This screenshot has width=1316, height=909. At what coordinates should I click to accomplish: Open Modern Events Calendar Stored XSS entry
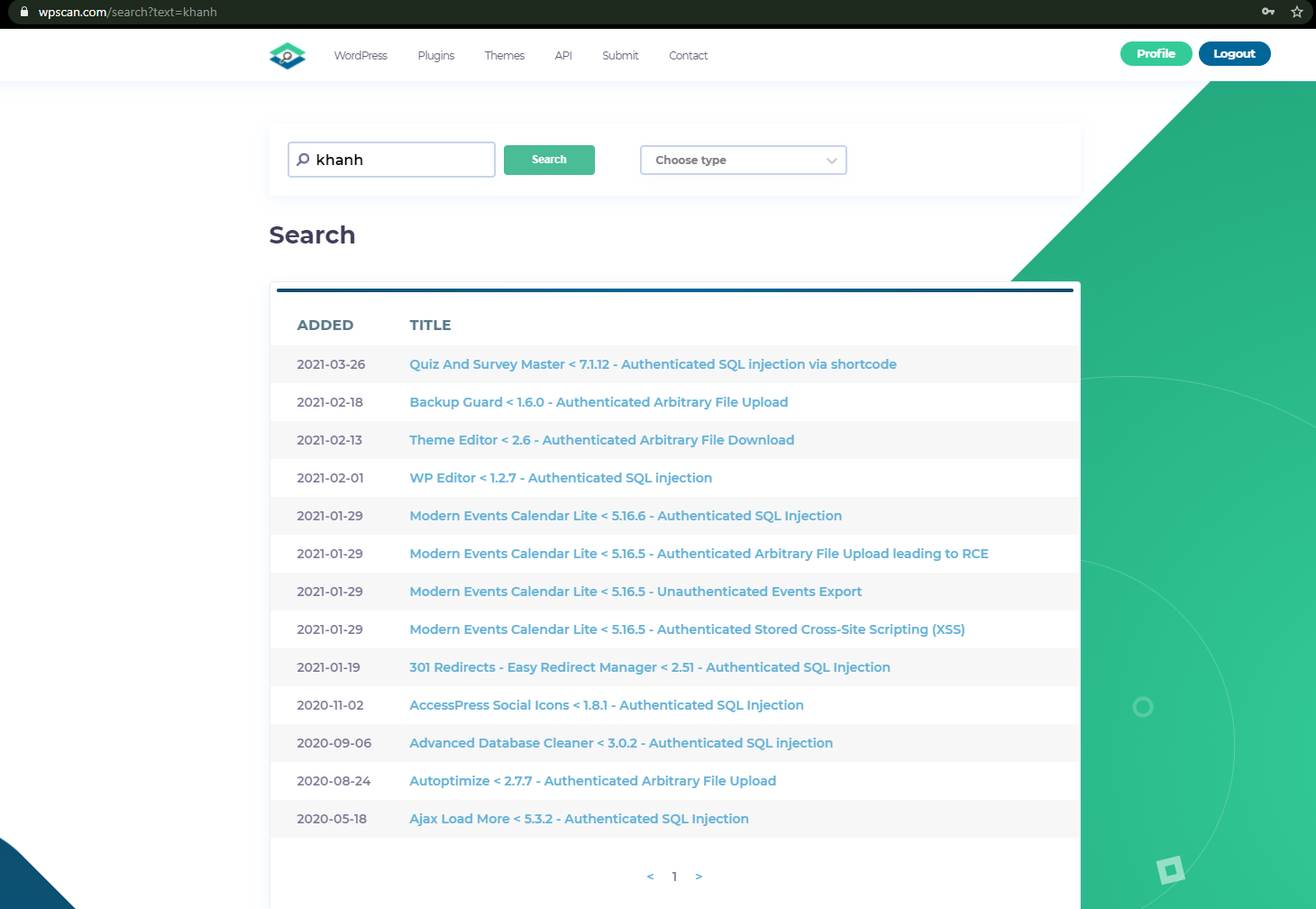[x=687, y=629]
